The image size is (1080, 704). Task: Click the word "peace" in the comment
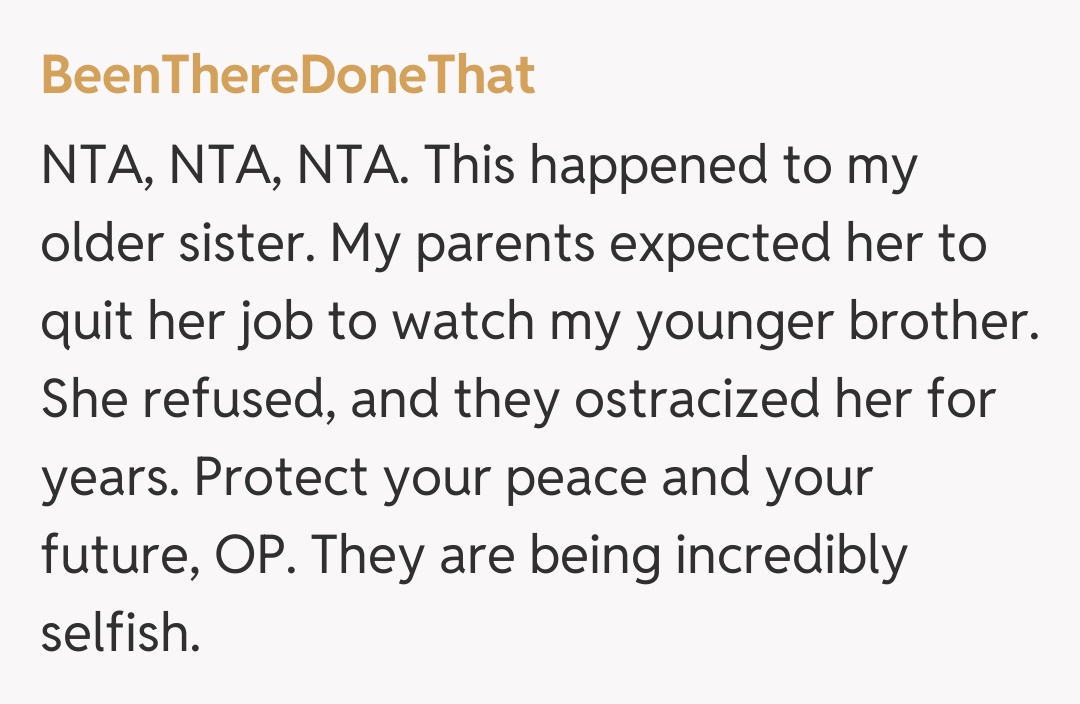[x=575, y=479]
